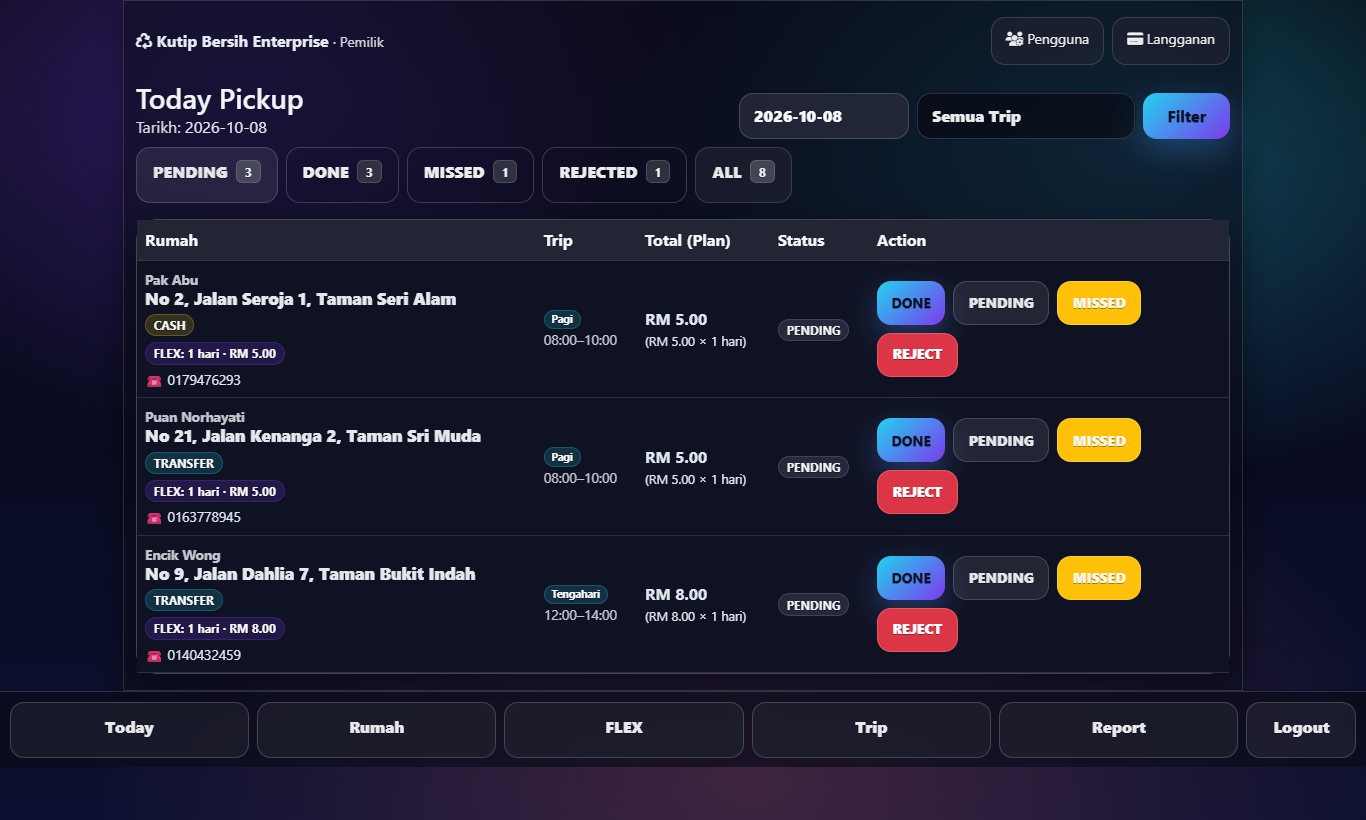Mark Puan Norhayati's pickup as MISSED
The image size is (1366, 820).
[x=1099, y=440]
